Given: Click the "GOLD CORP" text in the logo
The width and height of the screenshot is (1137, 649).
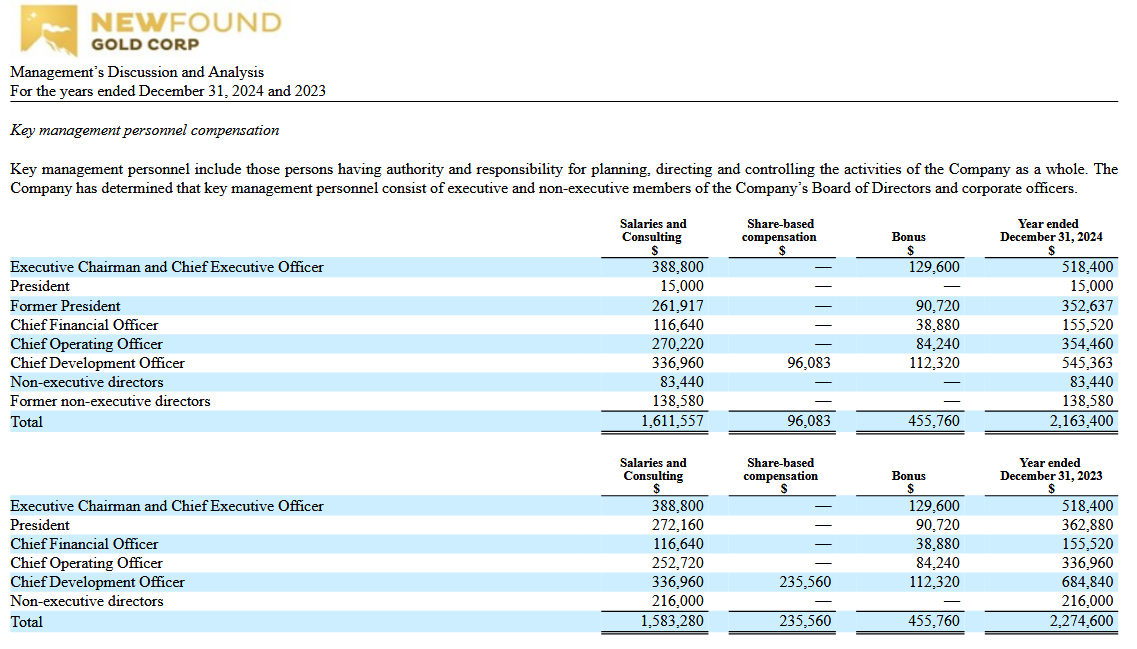Looking at the screenshot, I should coord(145,44).
